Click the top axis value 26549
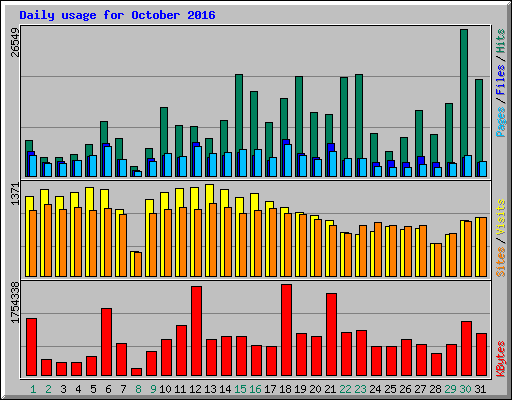 [x=15, y=42]
